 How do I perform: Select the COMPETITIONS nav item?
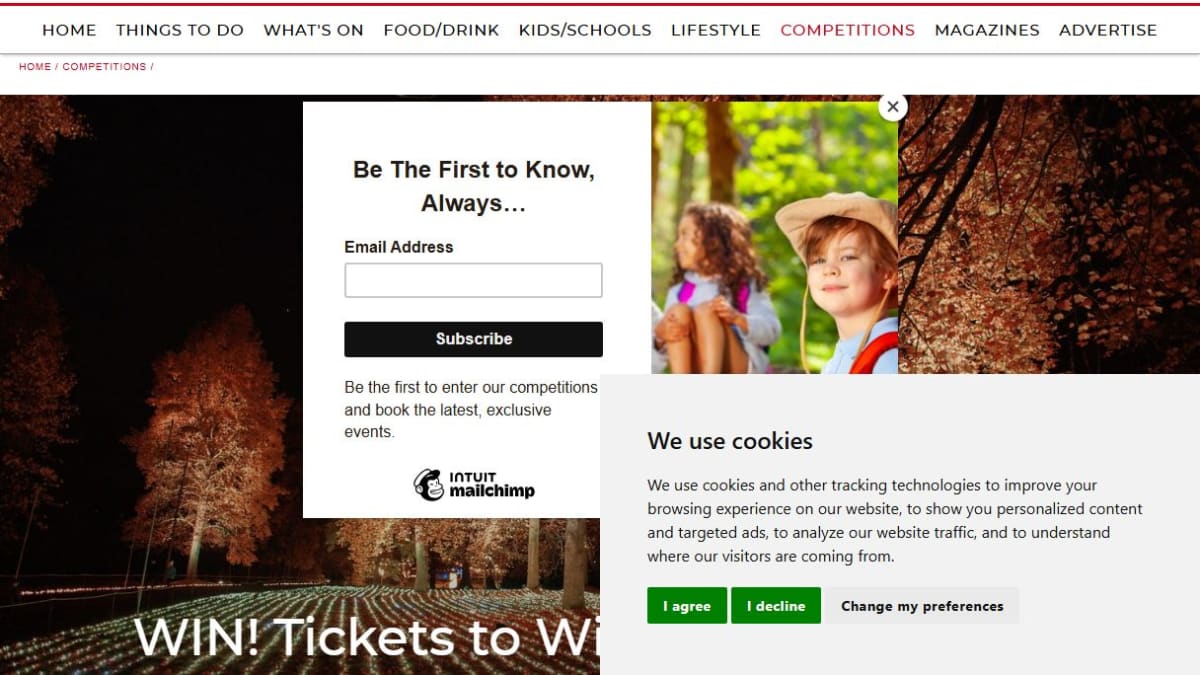[x=848, y=30]
